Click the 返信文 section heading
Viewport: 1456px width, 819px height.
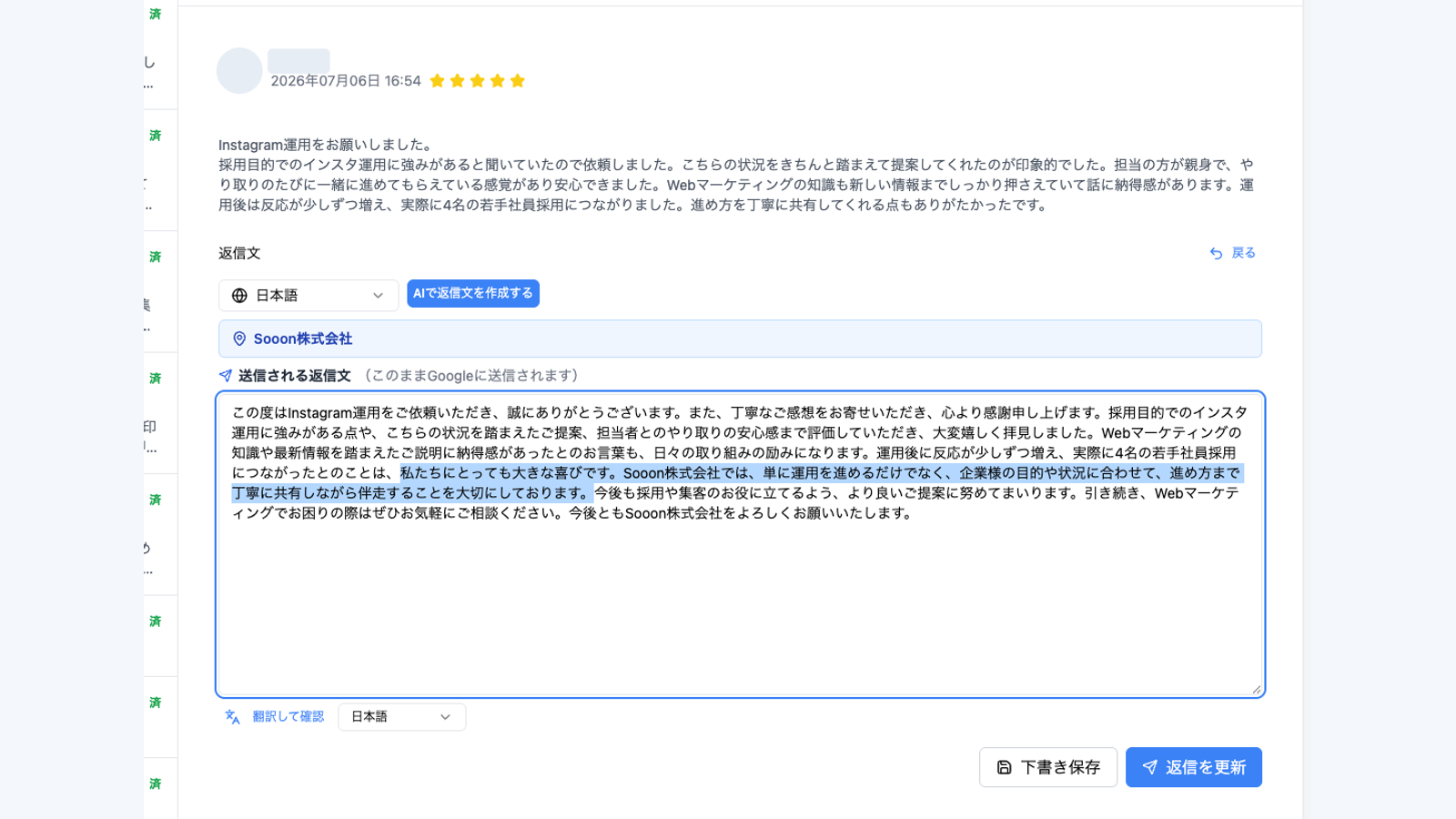tap(239, 253)
